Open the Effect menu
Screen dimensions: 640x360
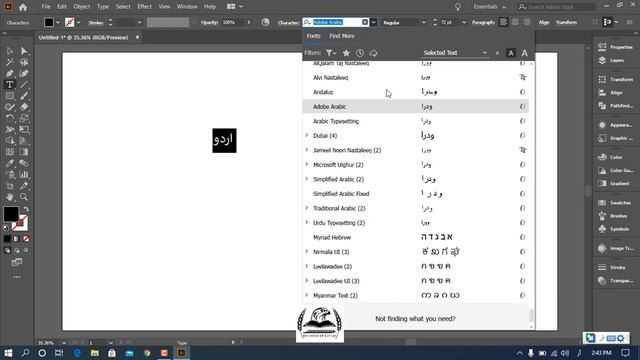pos(144,7)
